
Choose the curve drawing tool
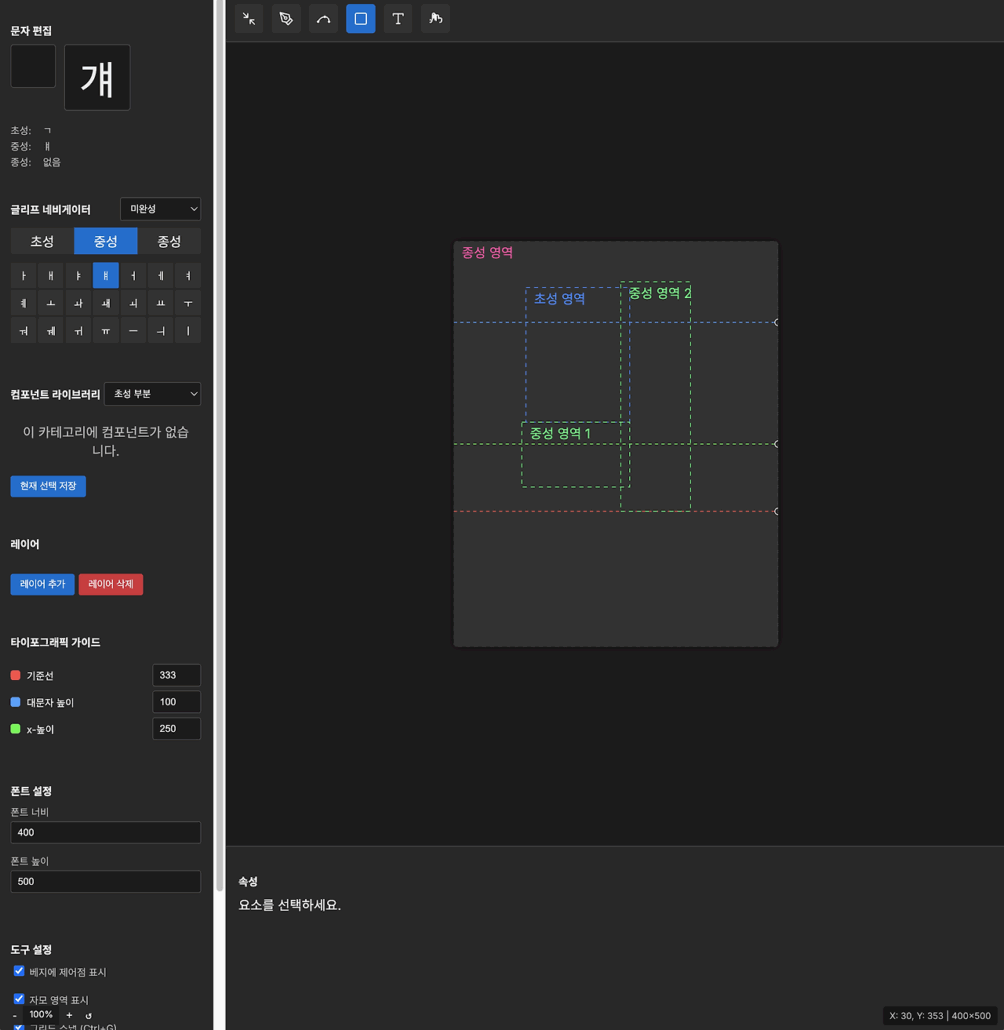(323, 19)
